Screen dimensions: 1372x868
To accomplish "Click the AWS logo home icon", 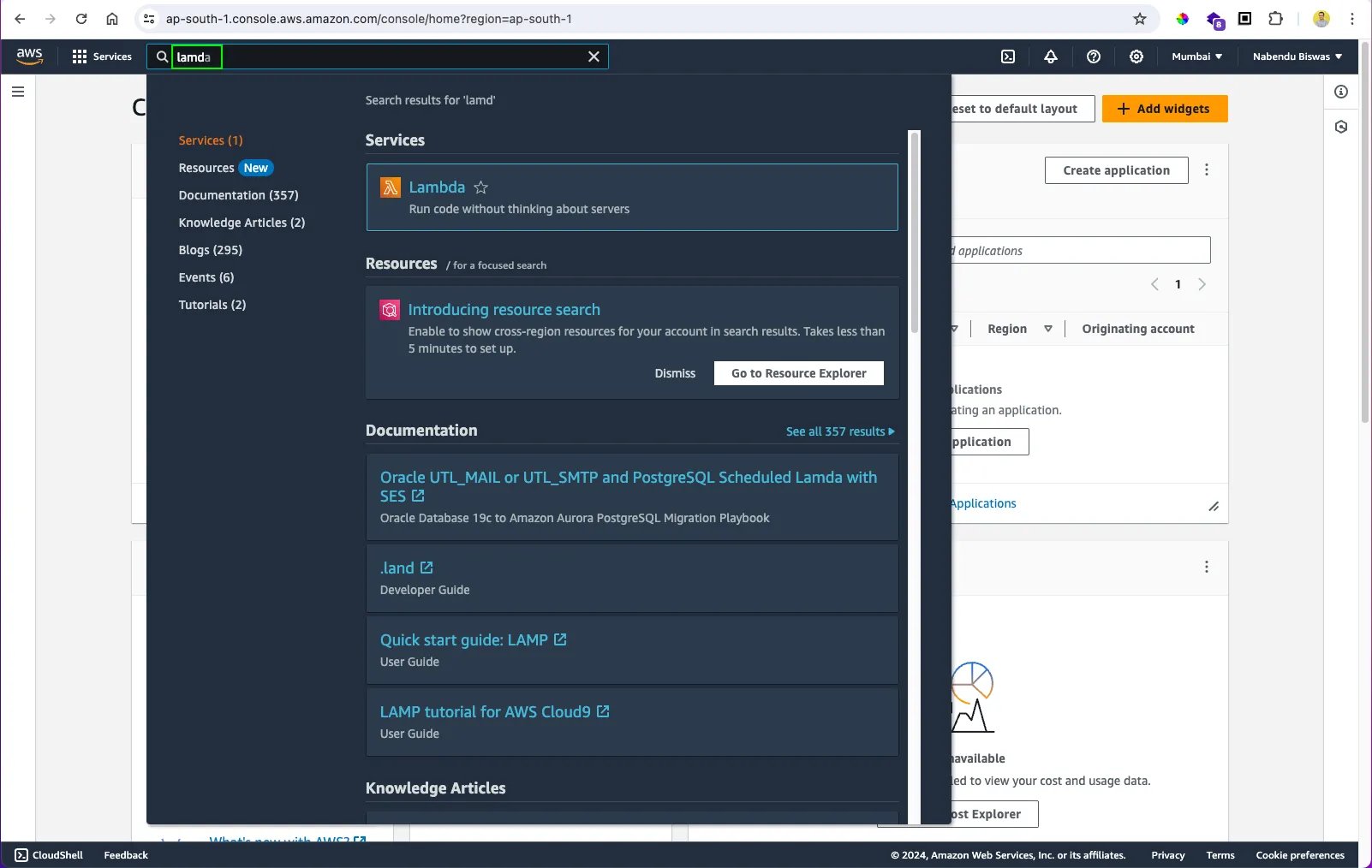I will (29, 56).
